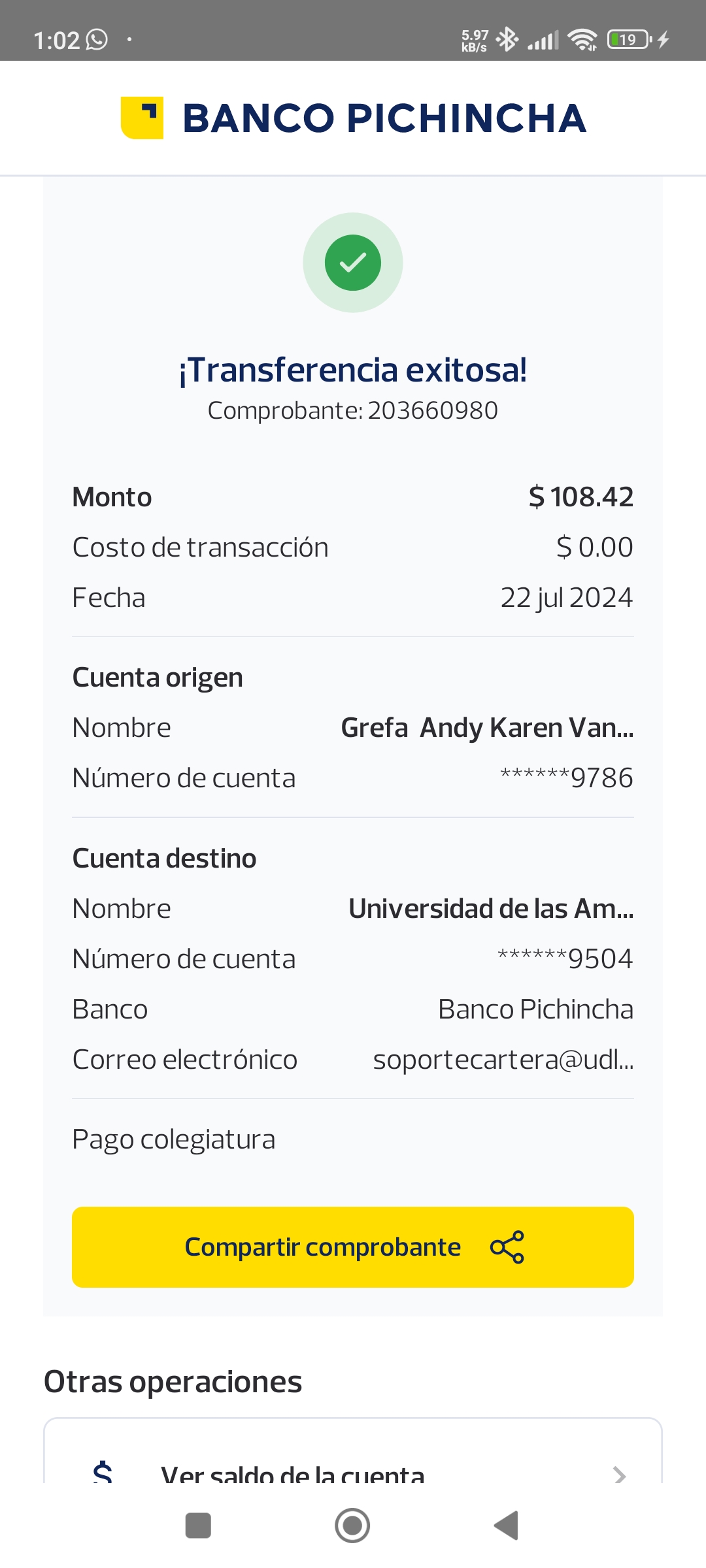The width and height of the screenshot is (706, 1568).
Task: Tap the truncated origin name Grefa Andy Karen
Action: [487, 728]
